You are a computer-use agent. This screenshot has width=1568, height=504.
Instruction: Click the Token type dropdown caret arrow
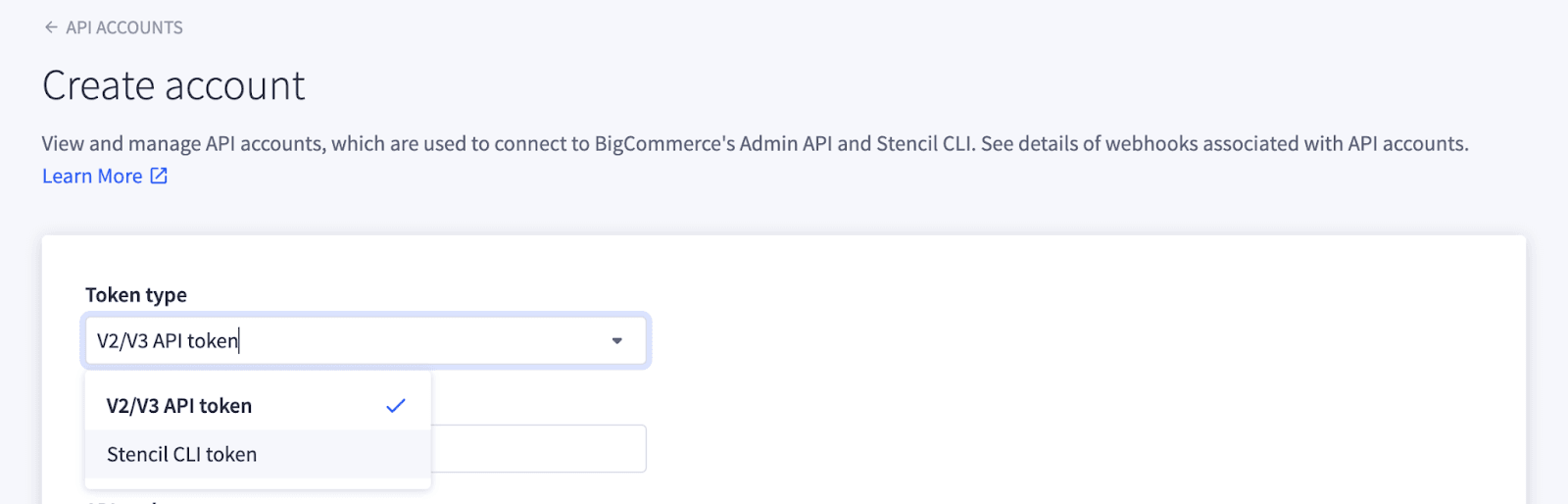click(x=617, y=341)
